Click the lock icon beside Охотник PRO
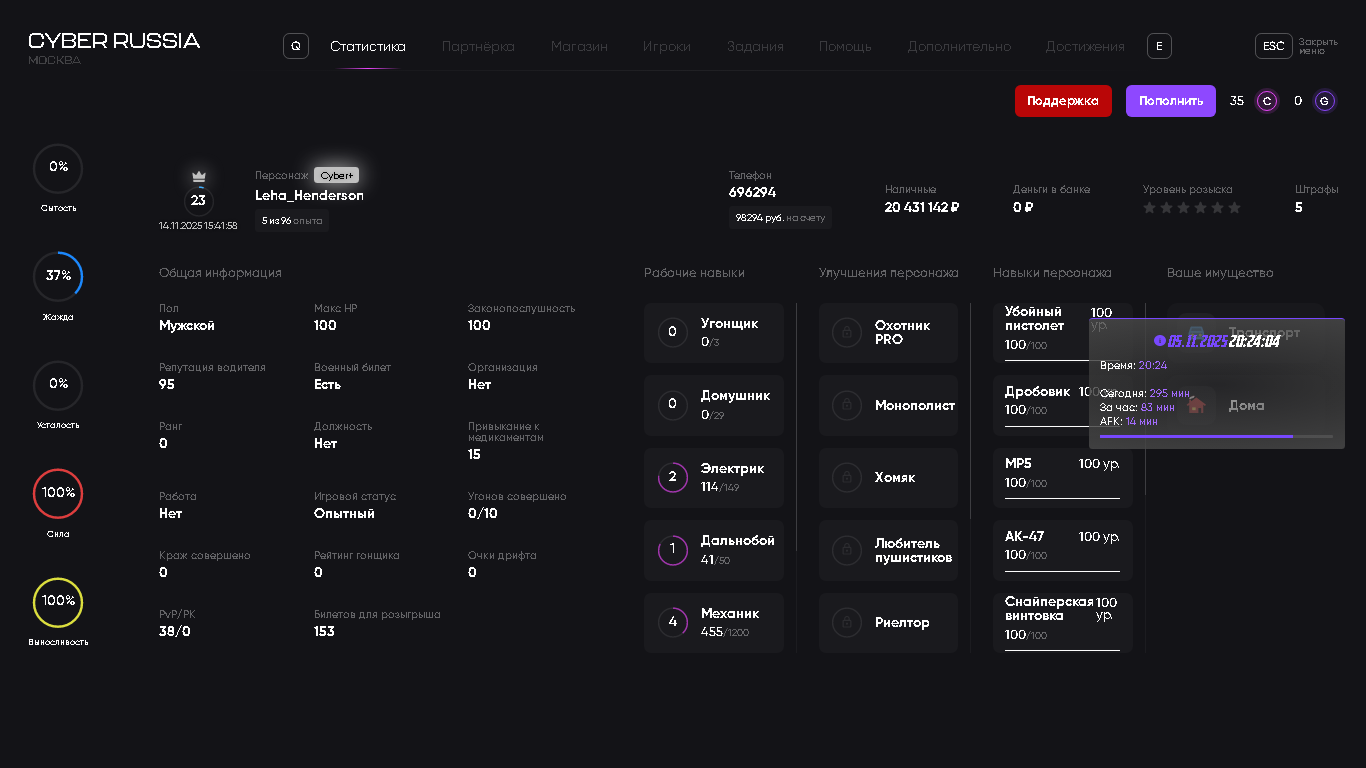 tap(847, 333)
